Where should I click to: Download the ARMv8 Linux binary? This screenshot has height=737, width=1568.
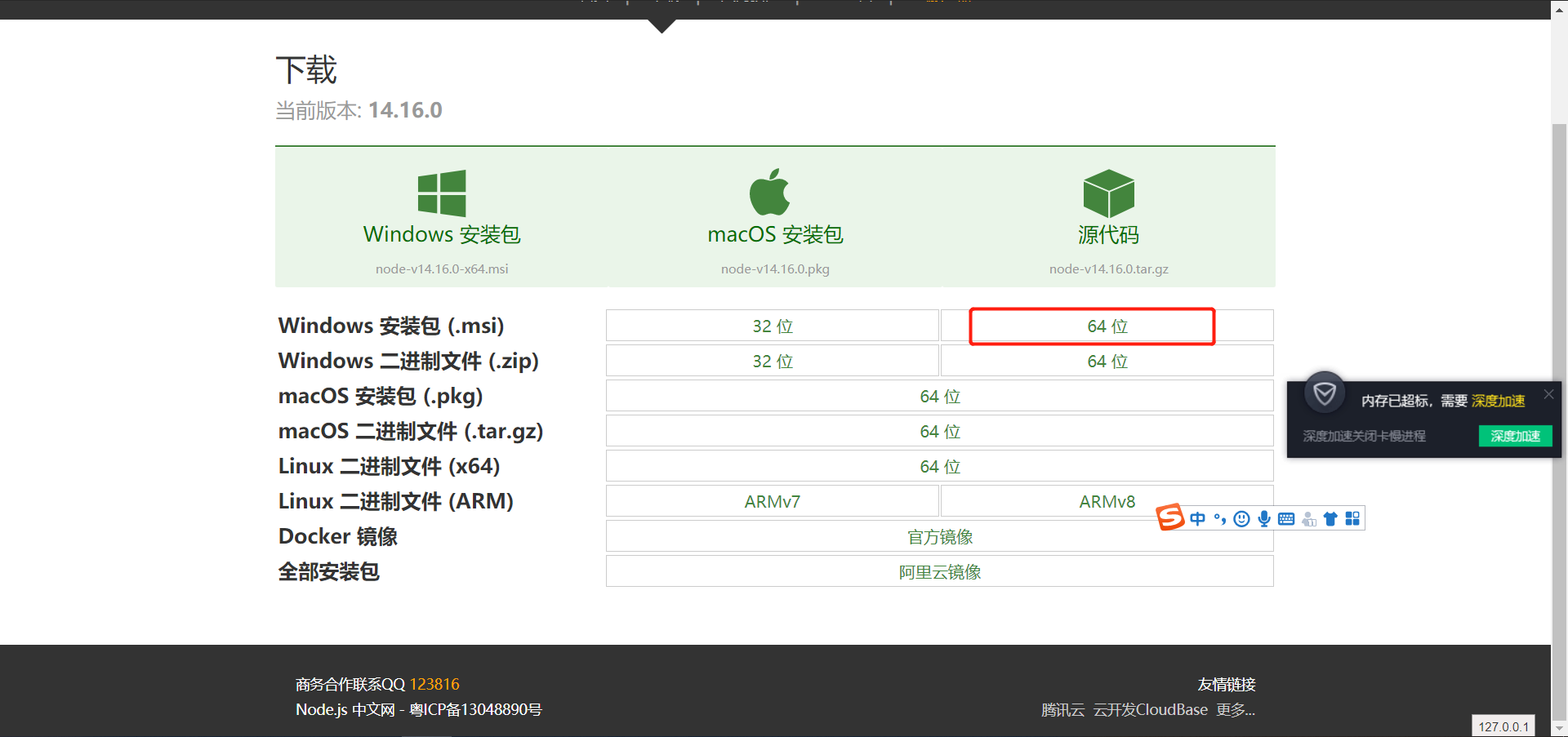tap(1107, 501)
